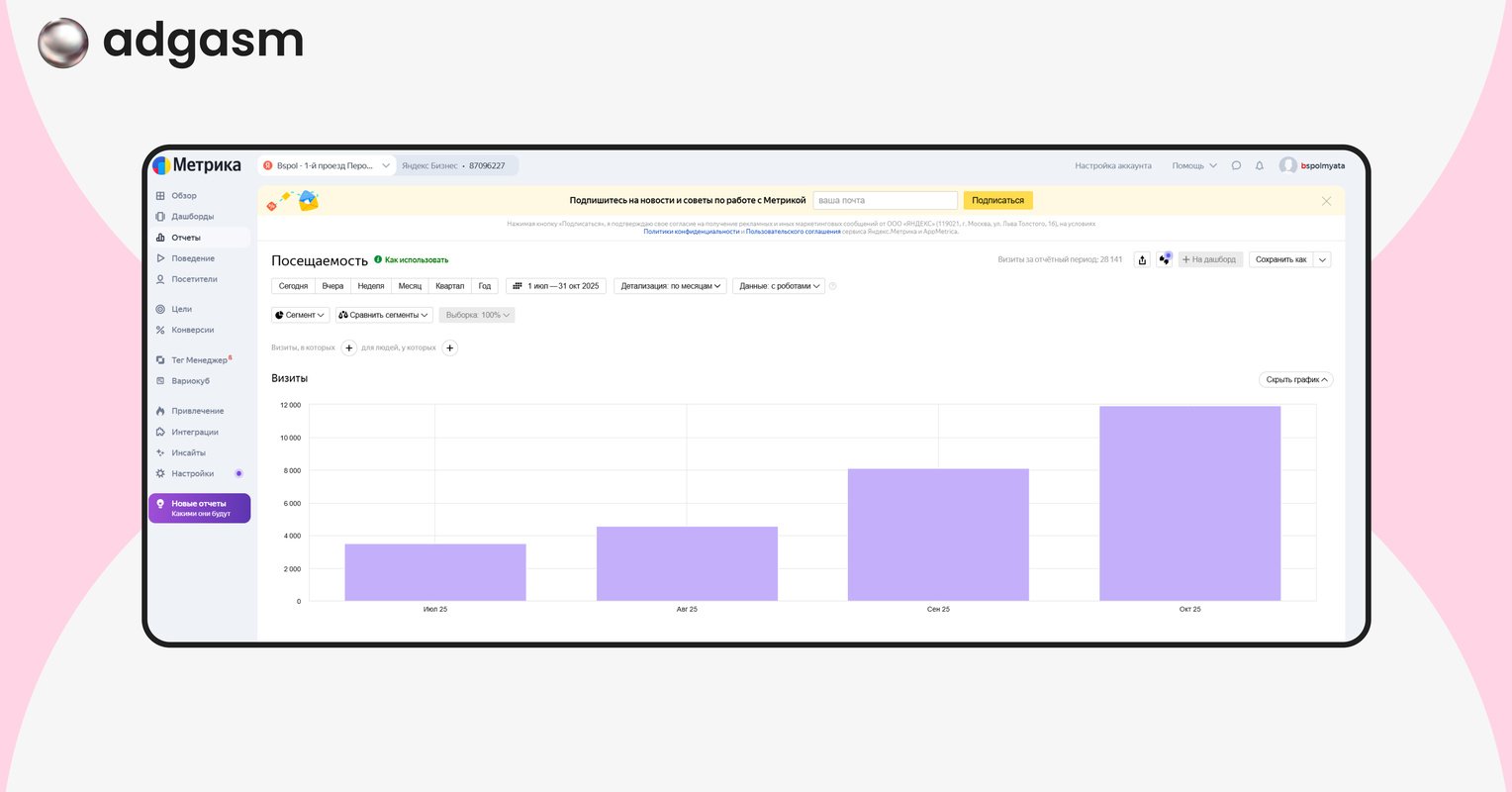The width and height of the screenshot is (1512, 792).
Task: Click the Метрика logo
Action: [x=197, y=165]
